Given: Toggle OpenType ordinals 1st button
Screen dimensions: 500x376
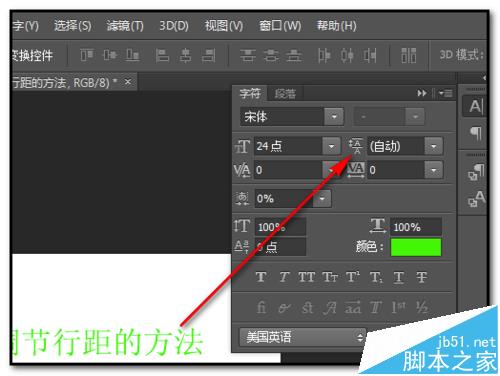Looking at the screenshot, I should pyautogui.click(x=398, y=307).
